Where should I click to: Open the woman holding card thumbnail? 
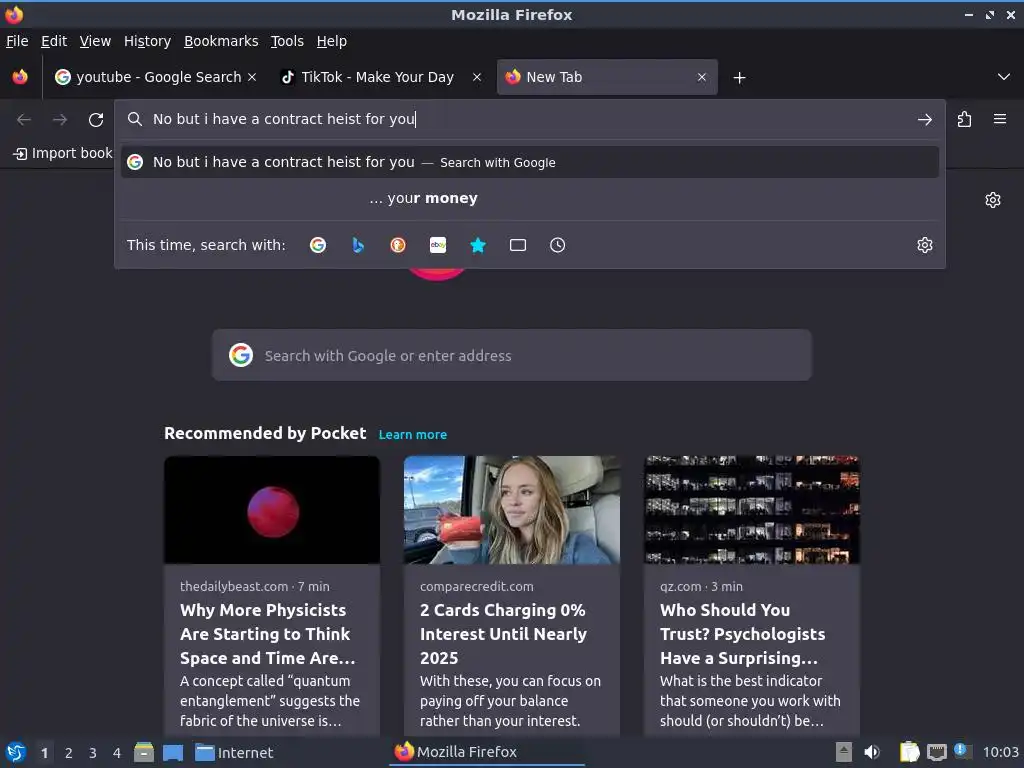pyautogui.click(x=511, y=509)
